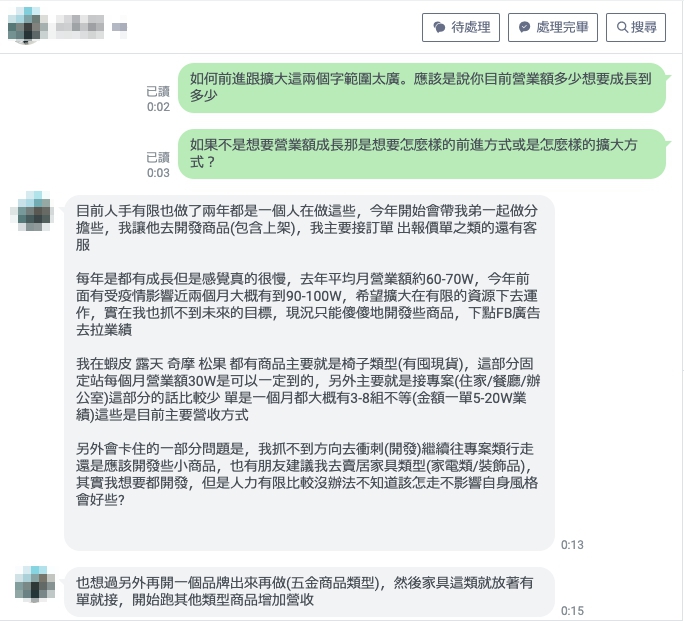Click the gray message about 五金商品類型
Screen dimensions: 684x621
(309, 592)
